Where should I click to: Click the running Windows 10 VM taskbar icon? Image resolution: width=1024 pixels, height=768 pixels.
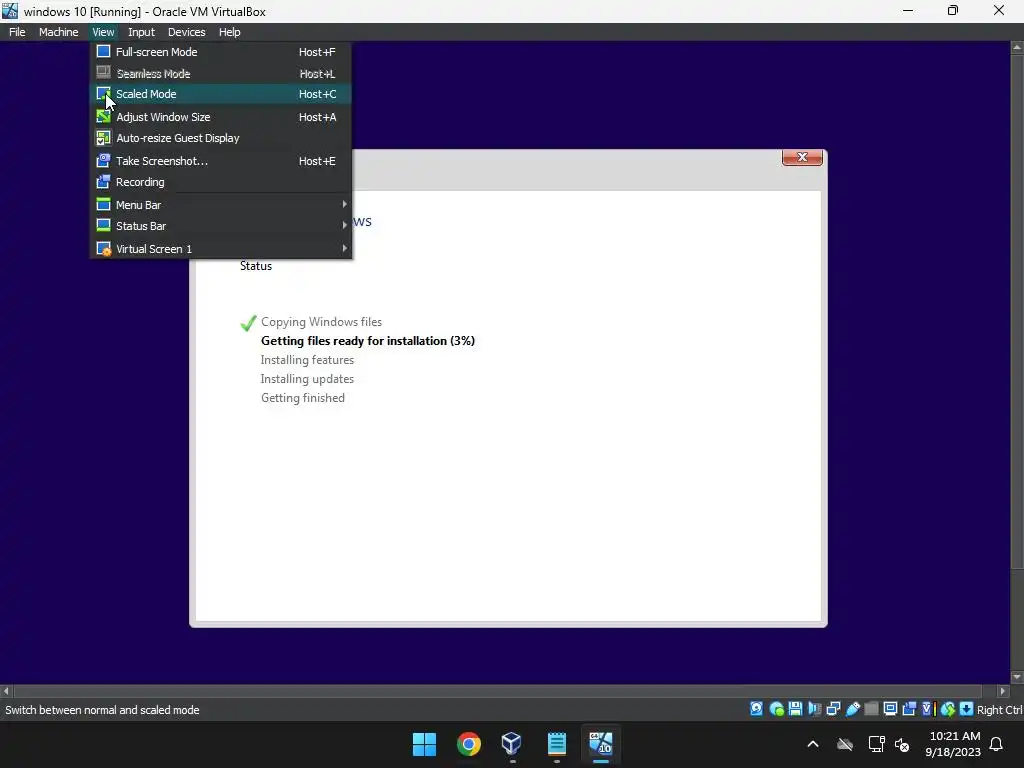click(601, 744)
